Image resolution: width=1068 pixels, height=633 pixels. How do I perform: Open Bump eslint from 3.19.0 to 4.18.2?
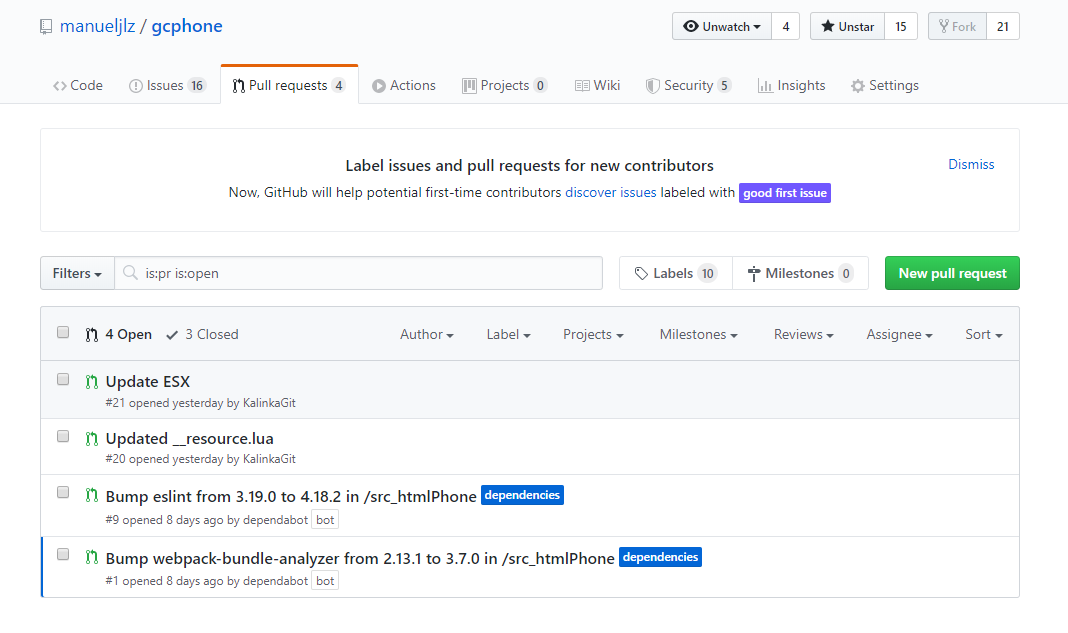pyautogui.click(x=291, y=496)
